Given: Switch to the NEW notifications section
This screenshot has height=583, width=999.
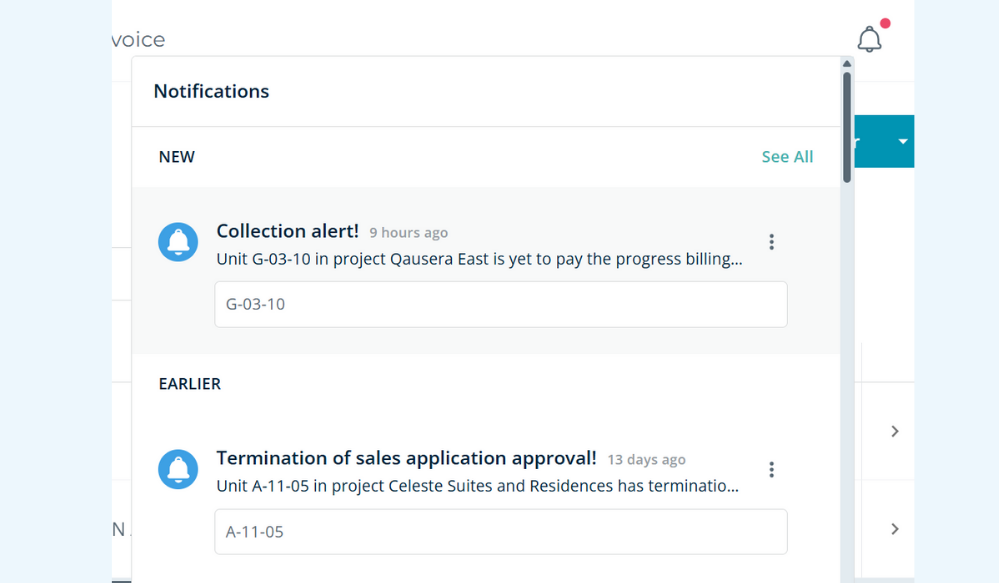Looking at the screenshot, I should [x=176, y=156].
